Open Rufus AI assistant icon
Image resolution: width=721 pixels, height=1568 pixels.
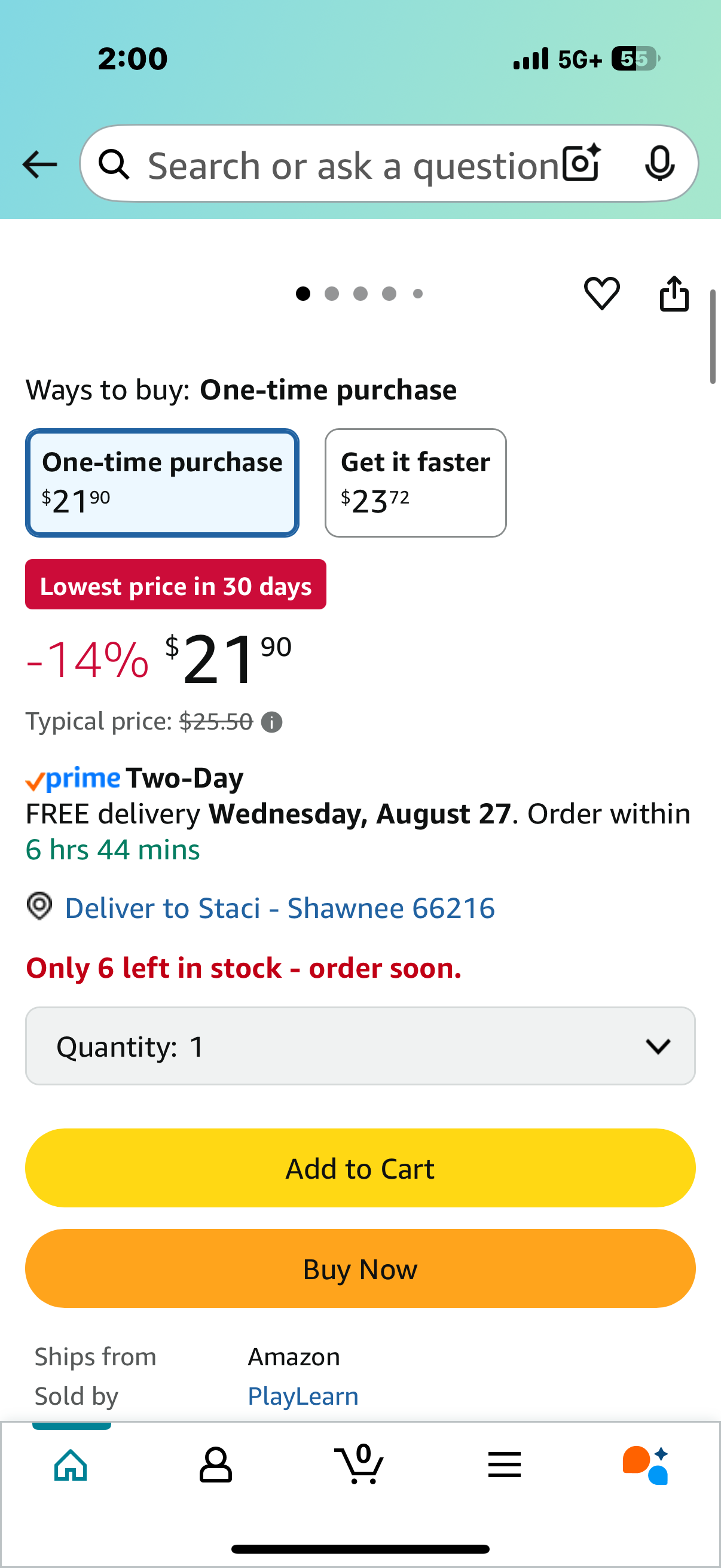pos(646,1465)
